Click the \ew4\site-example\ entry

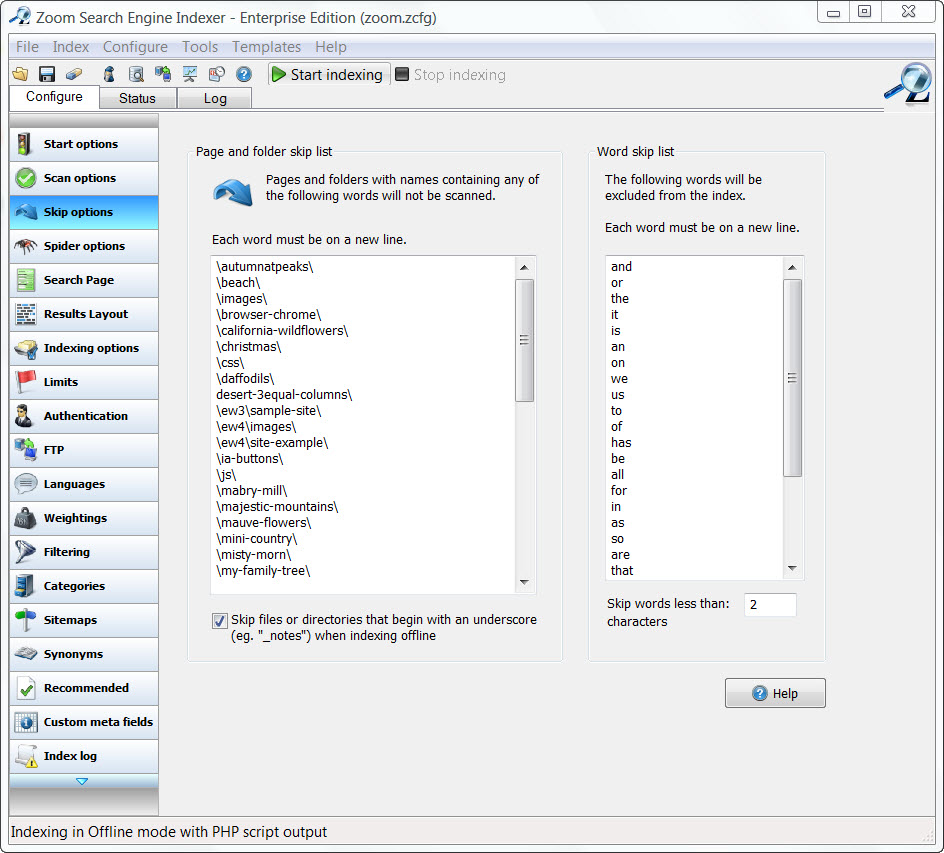[272, 443]
